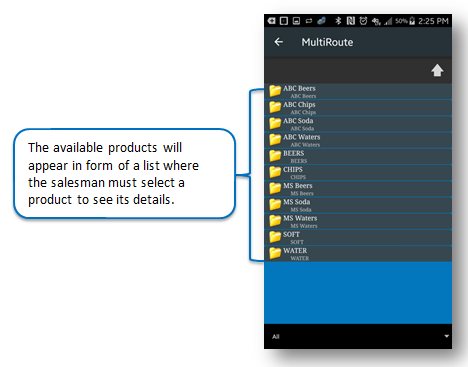Image resolution: width=468 pixels, height=367 pixels.
Task: Tap the empty blue area below list
Action: (x=358, y=293)
